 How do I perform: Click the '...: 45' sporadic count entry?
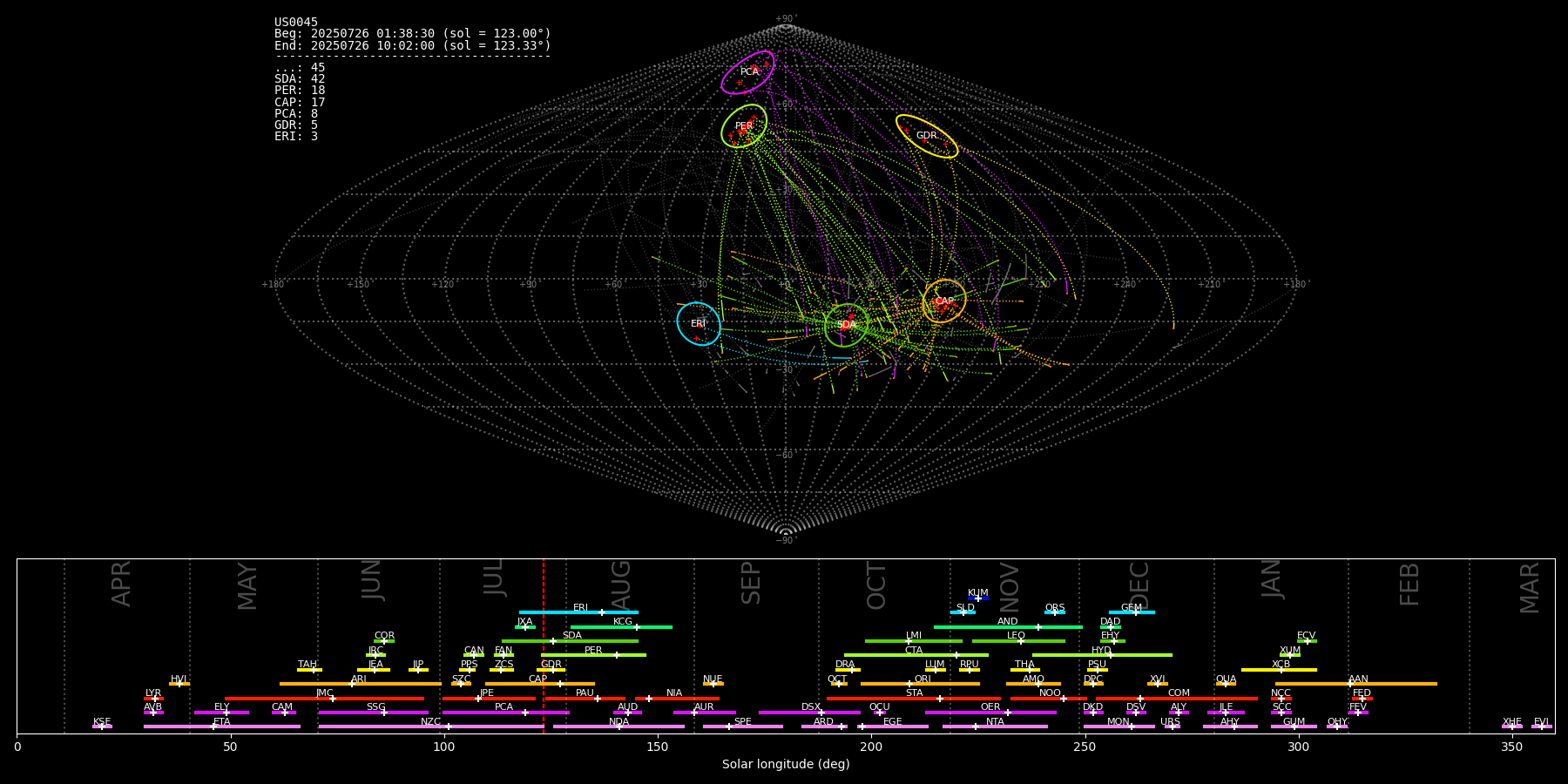(x=300, y=68)
